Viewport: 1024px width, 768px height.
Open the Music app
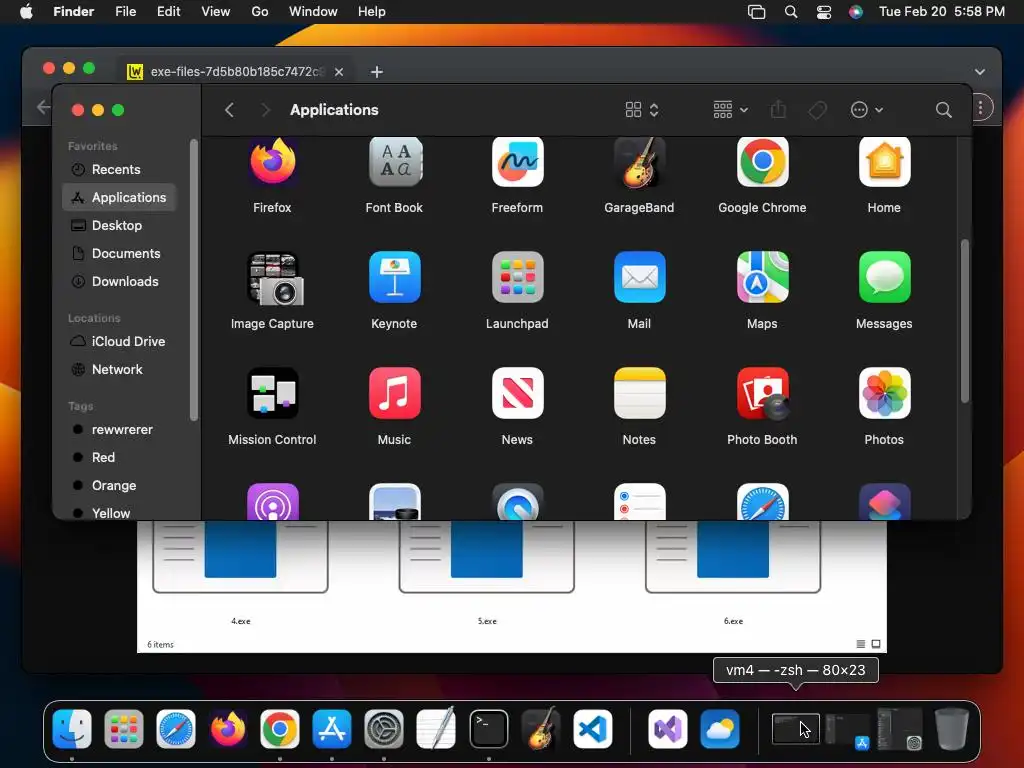(394, 393)
